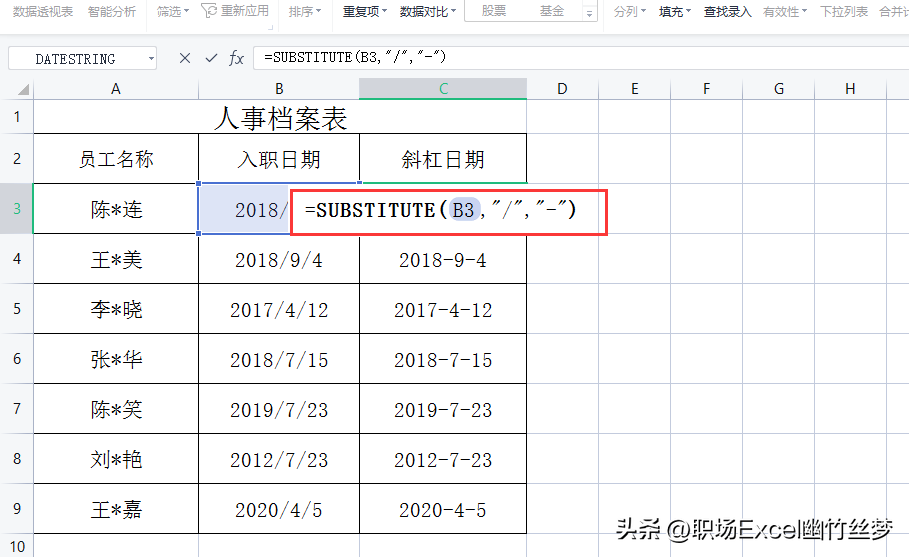Click the result cell 2018-9-4

(x=443, y=259)
